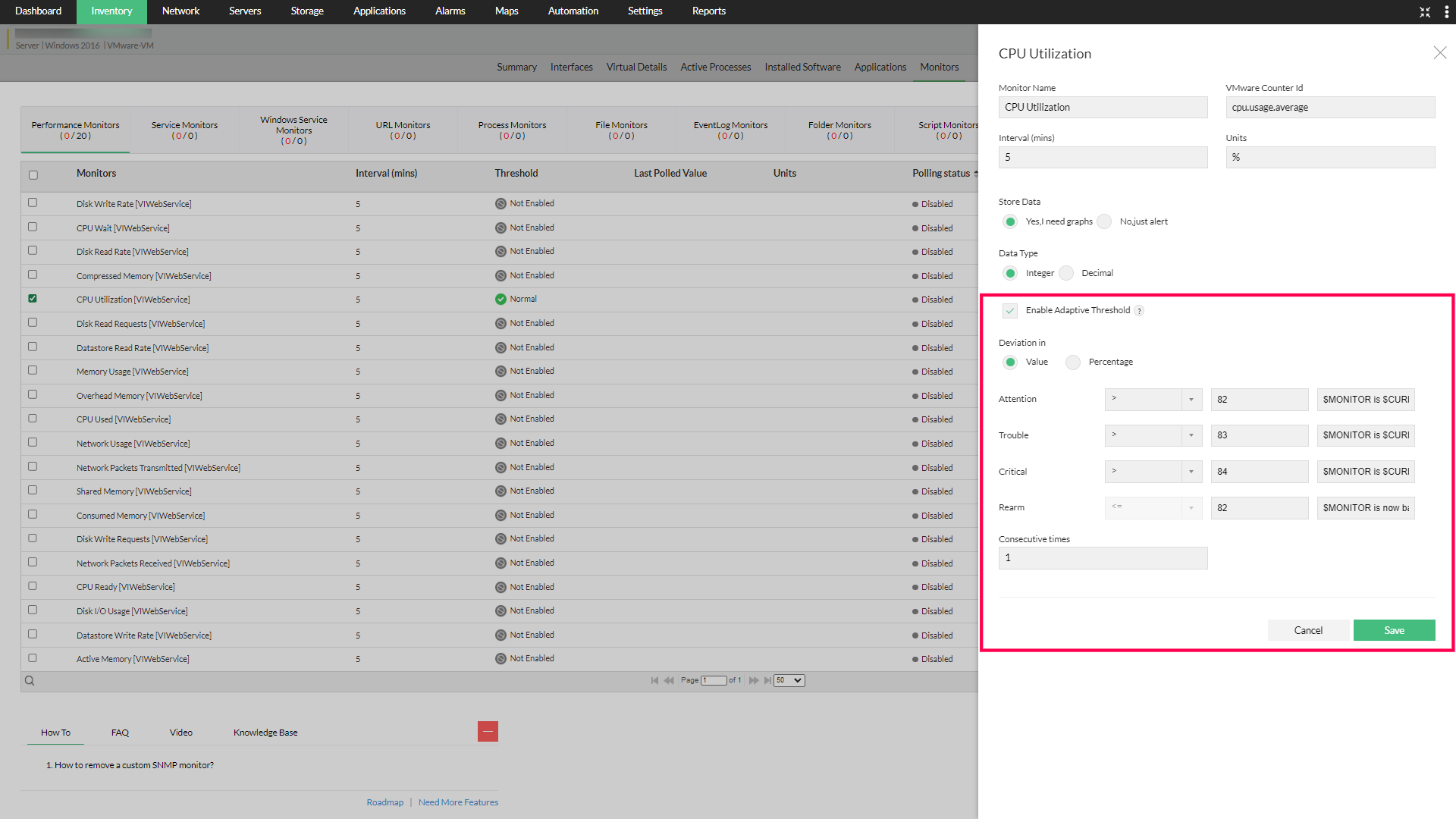Click the green Save button
The width and height of the screenshot is (1456, 819).
pyautogui.click(x=1393, y=631)
